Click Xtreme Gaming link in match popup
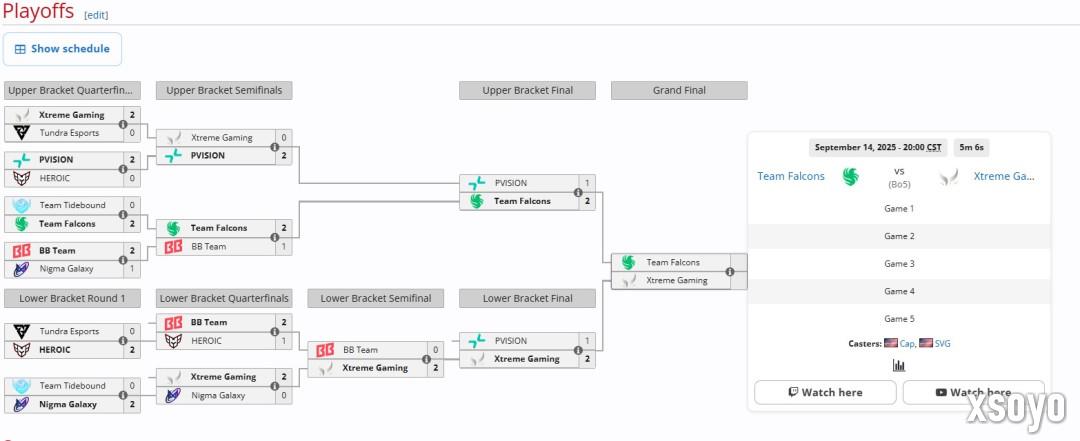Screen dimensions: 1080x441 click(1004, 176)
